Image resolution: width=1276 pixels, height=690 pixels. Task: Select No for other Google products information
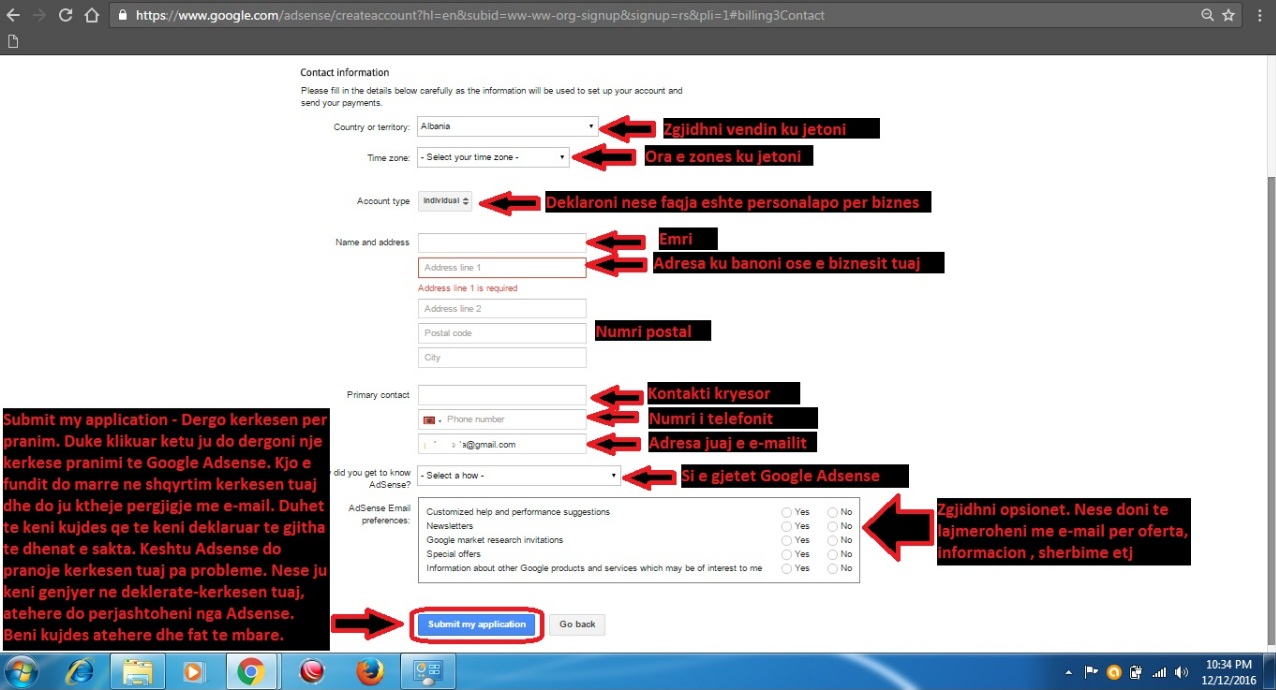tap(832, 568)
